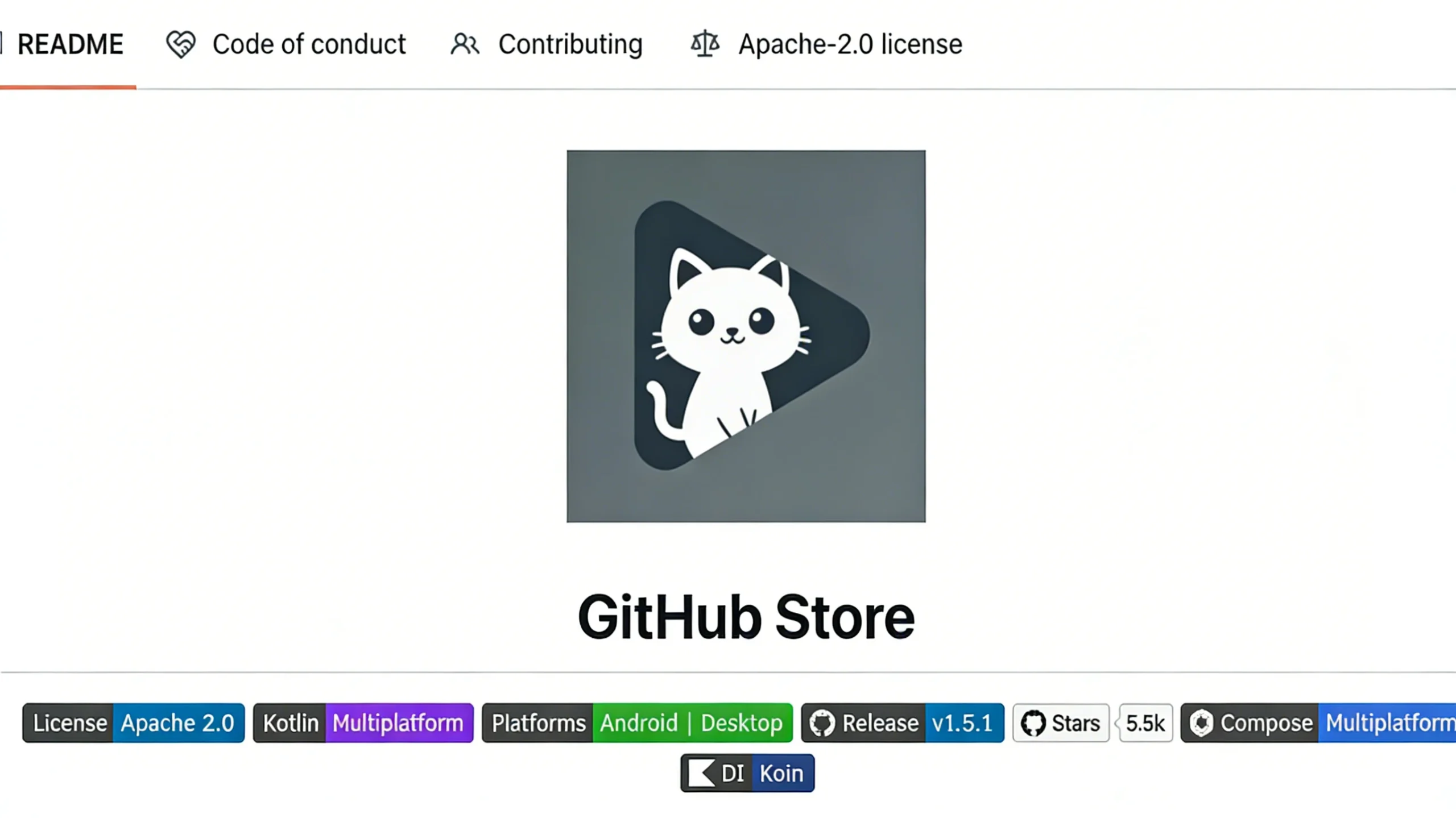The height and width of the screenshot is (818, 1456).
Task: Click the GitHub icon in Release badge
Action: tap(822, 723)
